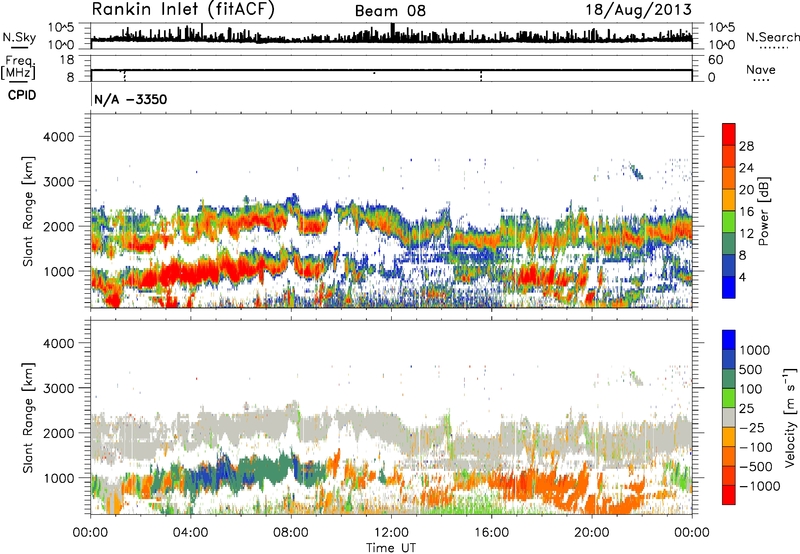This screenshot has width=800, height=554.
Task: Click the '4' tick on Power colorbar
Action: [x=742, y=278]
